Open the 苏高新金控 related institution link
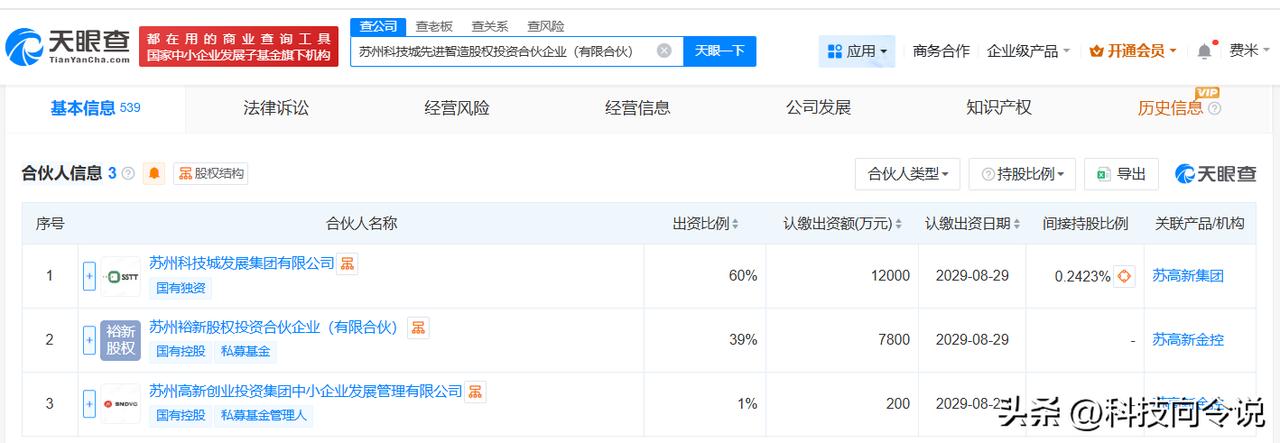 1188,340
